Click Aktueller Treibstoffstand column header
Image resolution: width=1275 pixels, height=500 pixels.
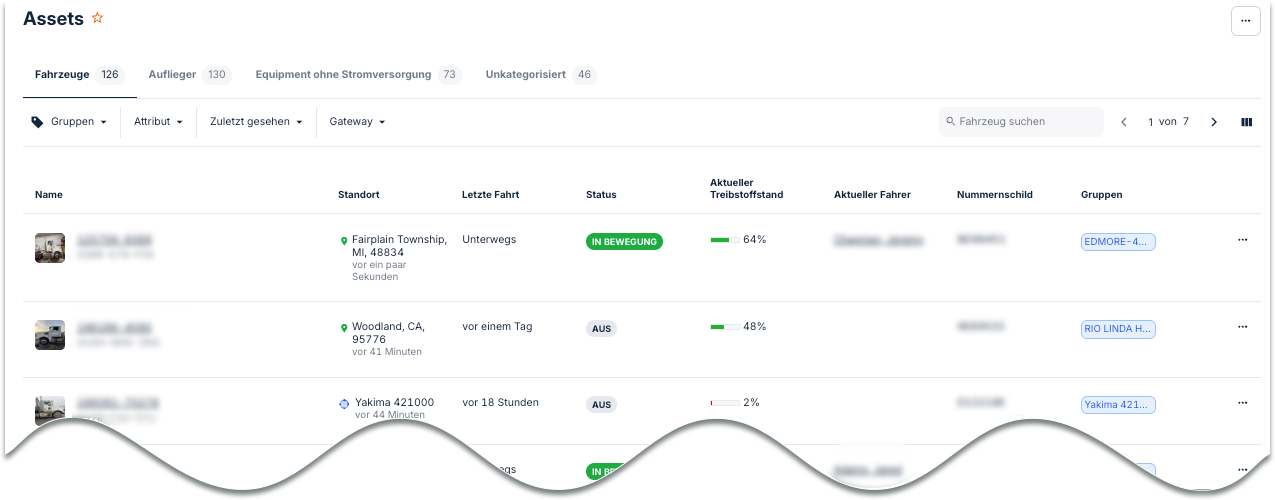pyautogui.click(x=747, y=189)
